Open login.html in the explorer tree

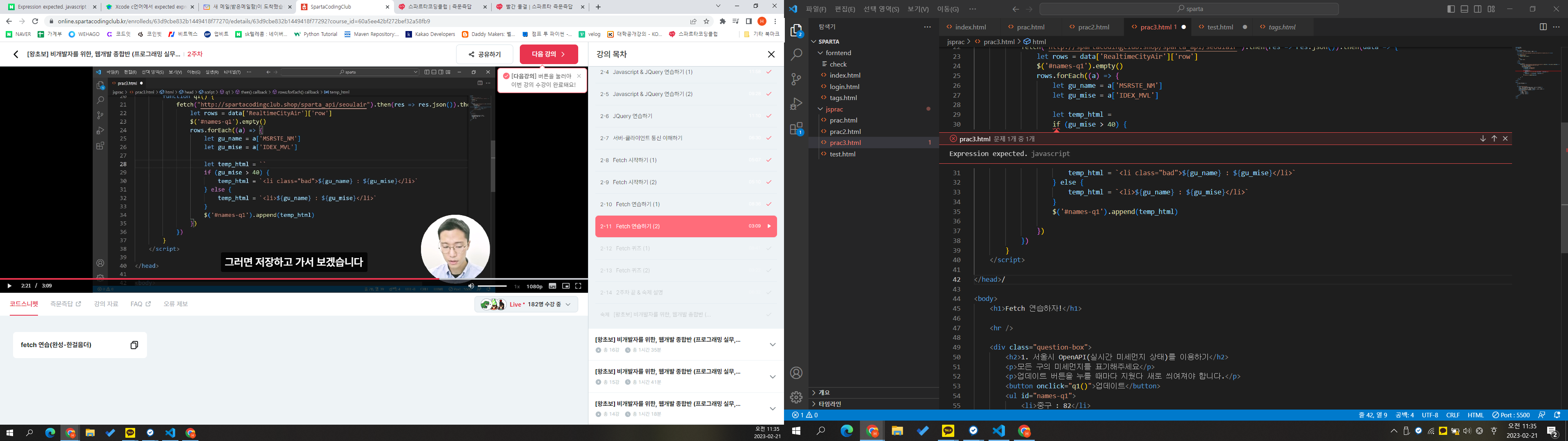tap(844, 87)
